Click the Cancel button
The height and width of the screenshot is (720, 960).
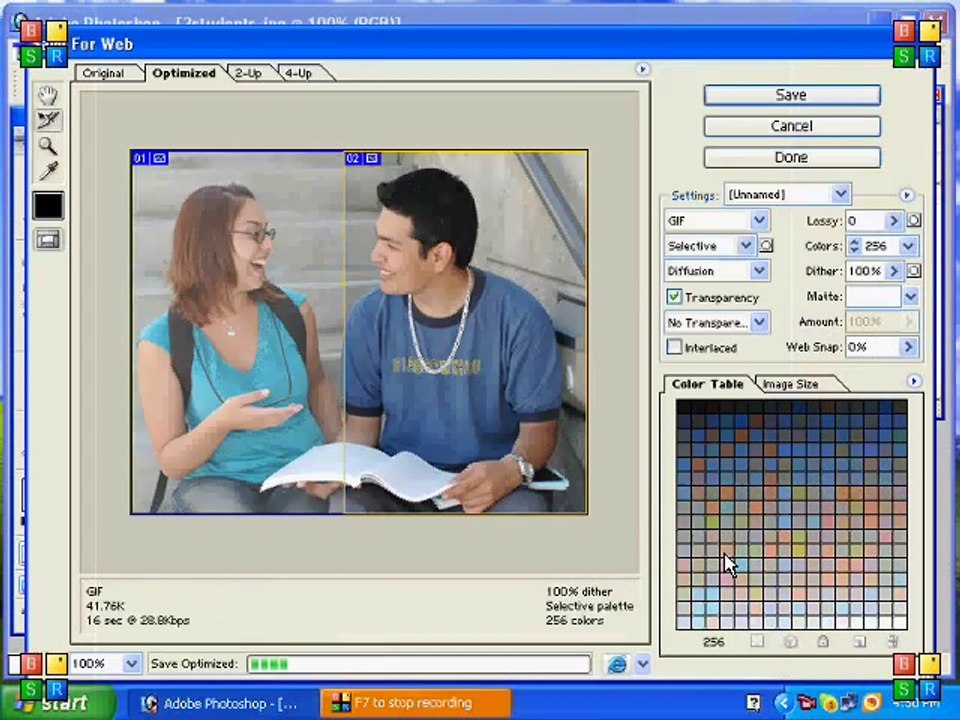[792, 126]
